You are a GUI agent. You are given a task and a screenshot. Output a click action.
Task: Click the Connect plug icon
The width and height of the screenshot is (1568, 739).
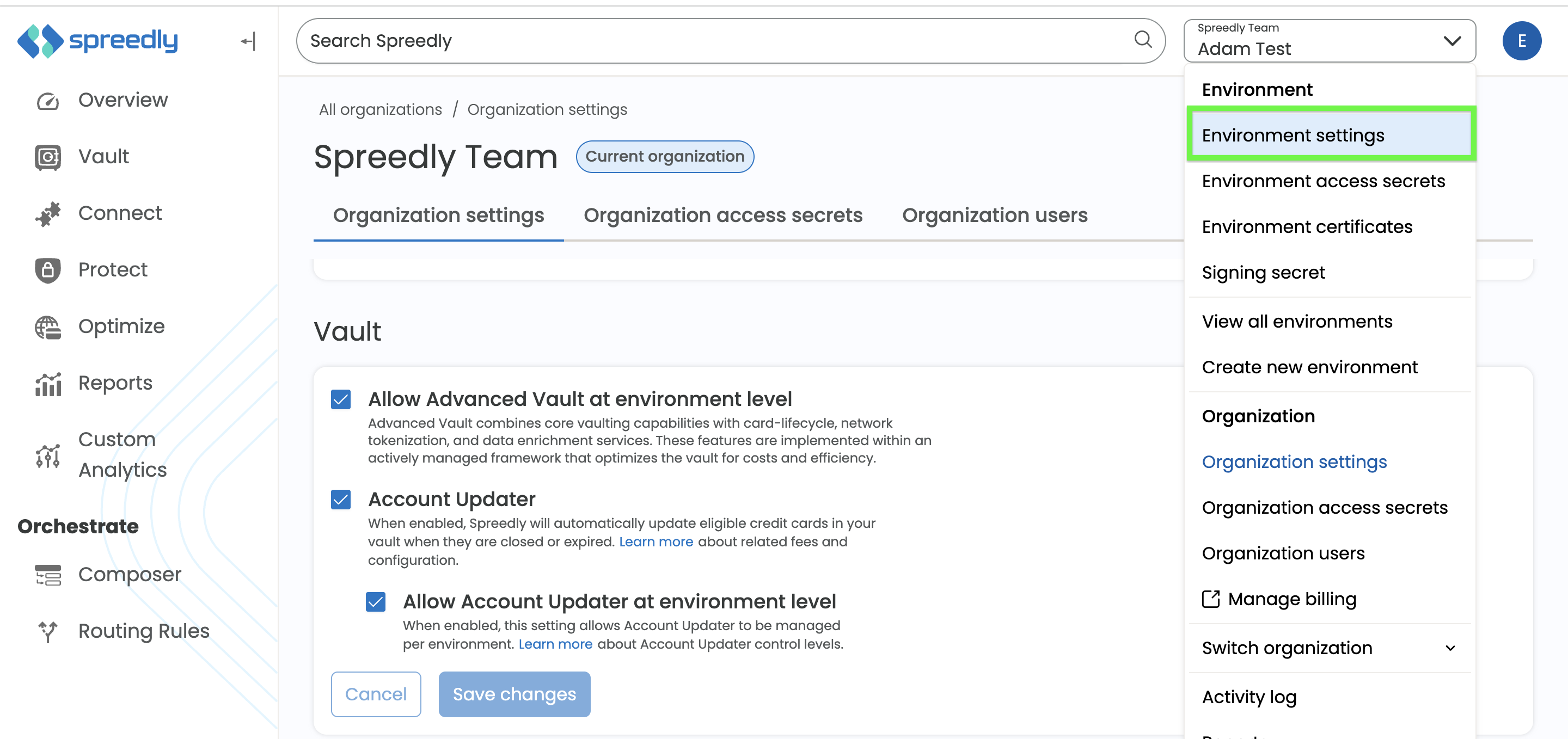[47, 213]
